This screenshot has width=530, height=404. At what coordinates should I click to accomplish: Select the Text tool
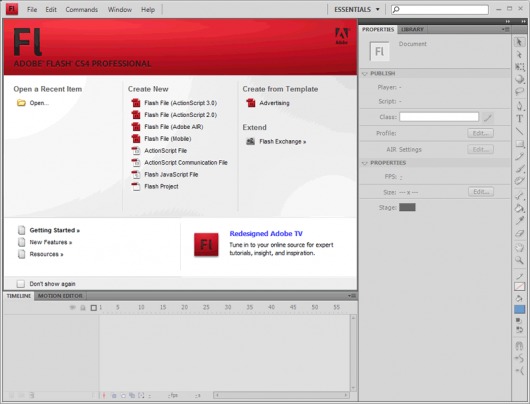pos(520,119)
